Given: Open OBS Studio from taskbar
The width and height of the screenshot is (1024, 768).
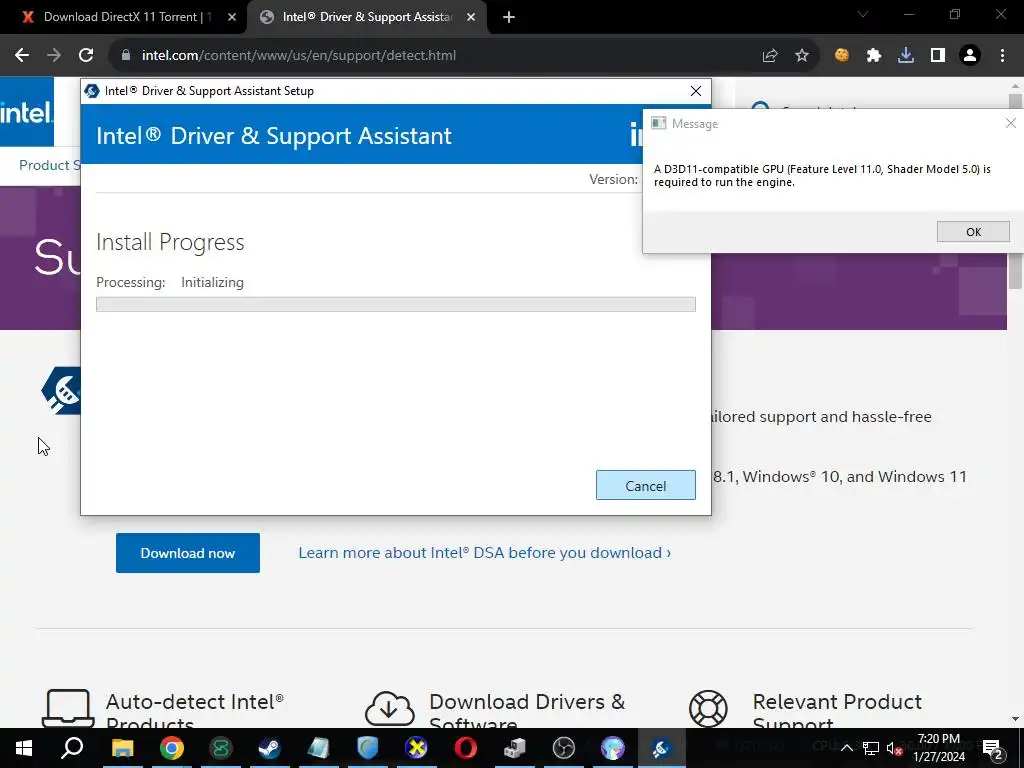Looking at the screenshot, I should [564, 748].
